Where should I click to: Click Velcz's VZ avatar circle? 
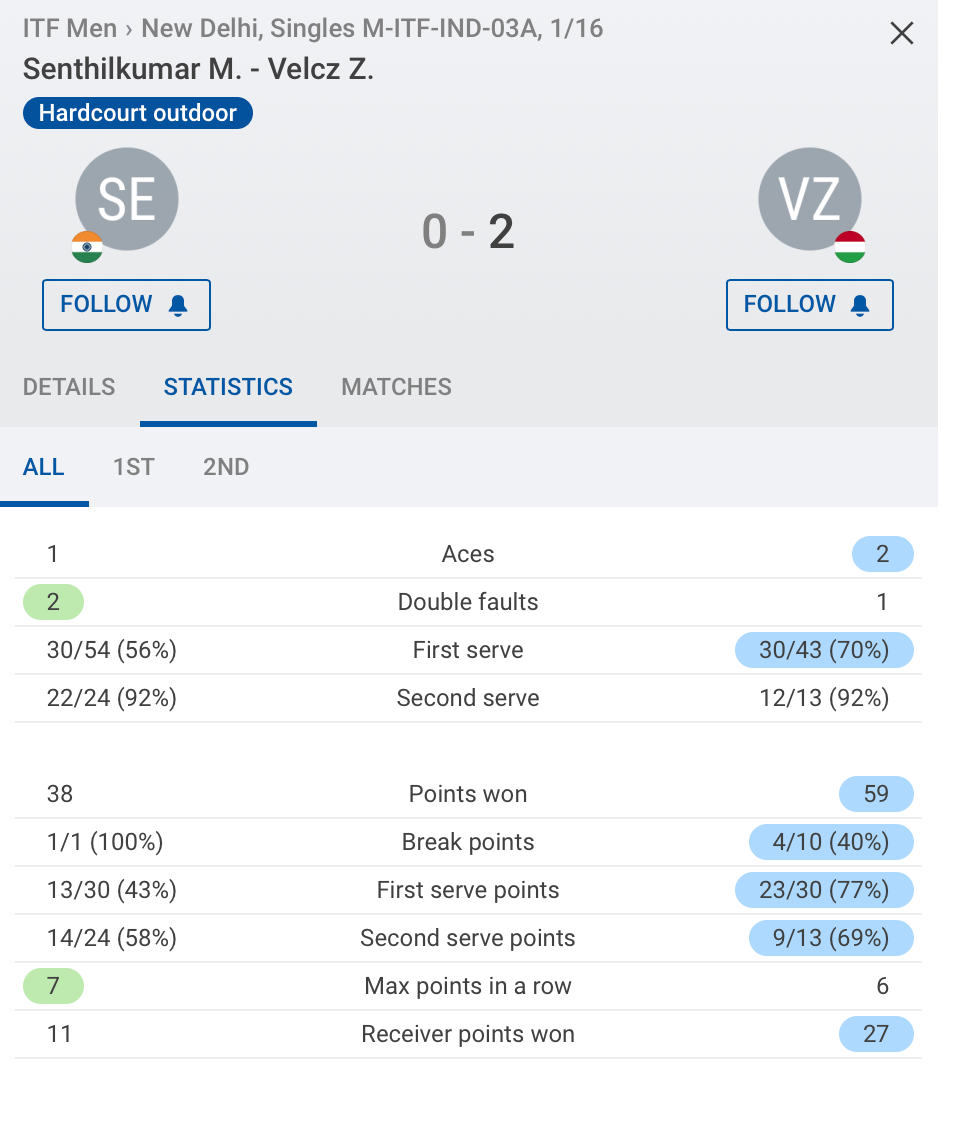(x=809, y=198)
